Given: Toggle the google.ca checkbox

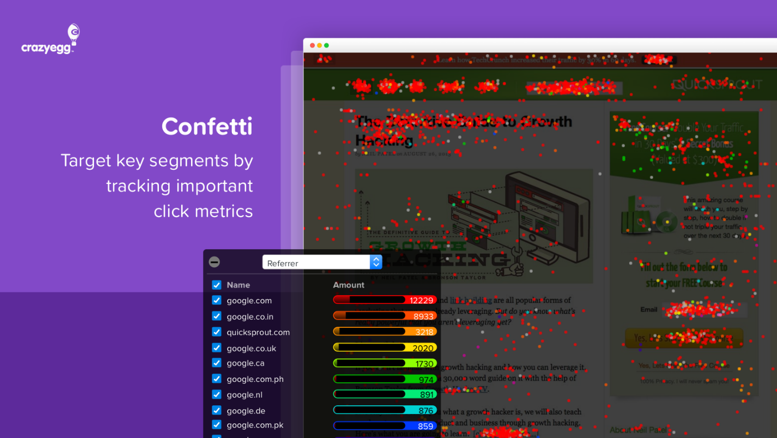Looking at the screenshot, I should pos(217,363).
